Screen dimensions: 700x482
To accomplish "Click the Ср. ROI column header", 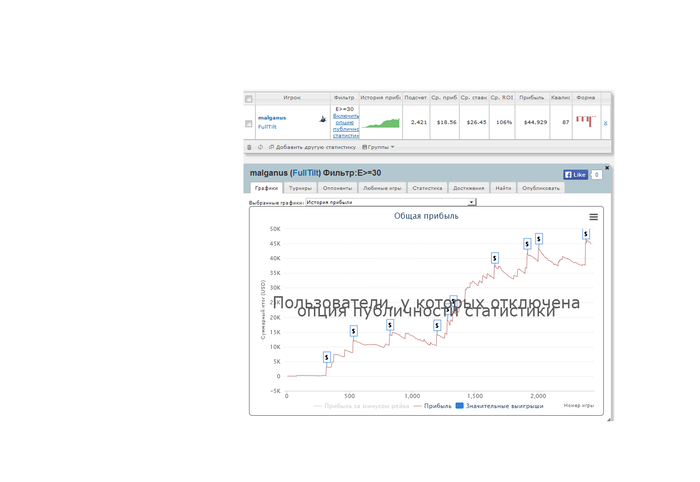I will coord(502,98).
